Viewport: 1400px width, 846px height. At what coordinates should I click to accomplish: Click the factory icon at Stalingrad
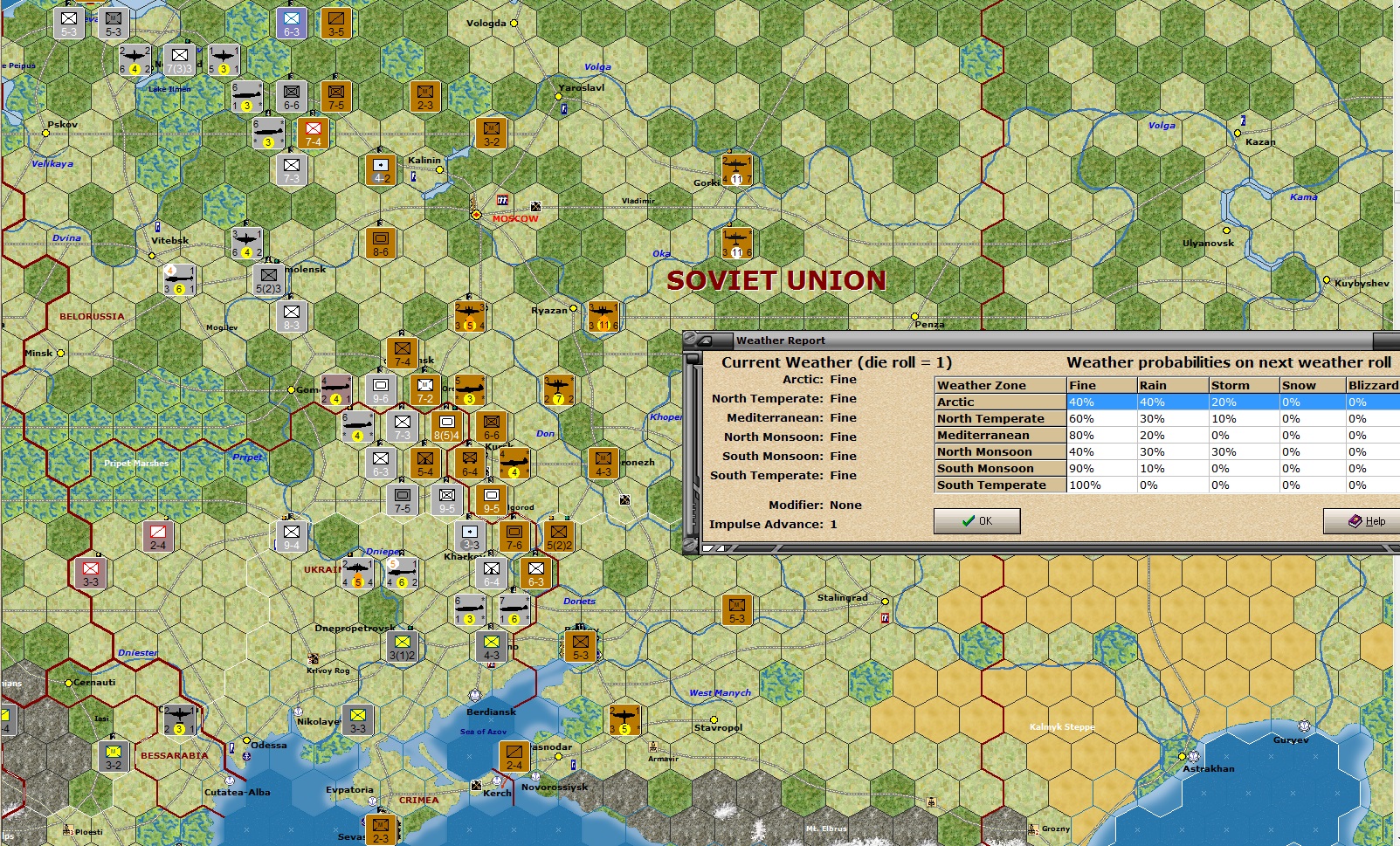click(885, 617)
